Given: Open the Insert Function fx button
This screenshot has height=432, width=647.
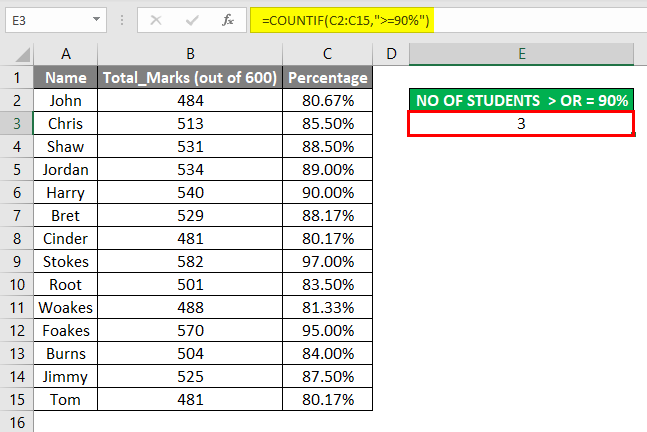Looking at the screenshot, I should (x=228, y=20).
